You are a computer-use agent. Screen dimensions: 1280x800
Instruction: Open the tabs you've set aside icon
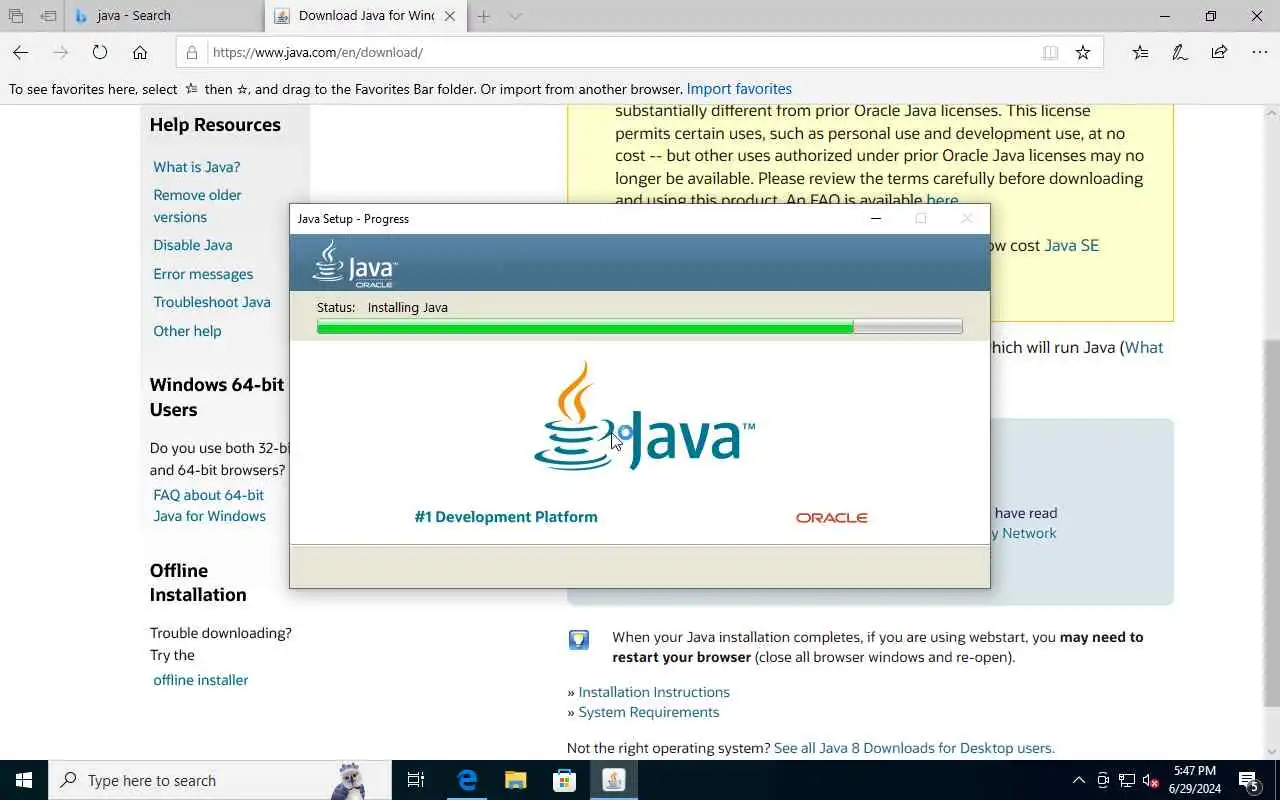tap(16, 16)
